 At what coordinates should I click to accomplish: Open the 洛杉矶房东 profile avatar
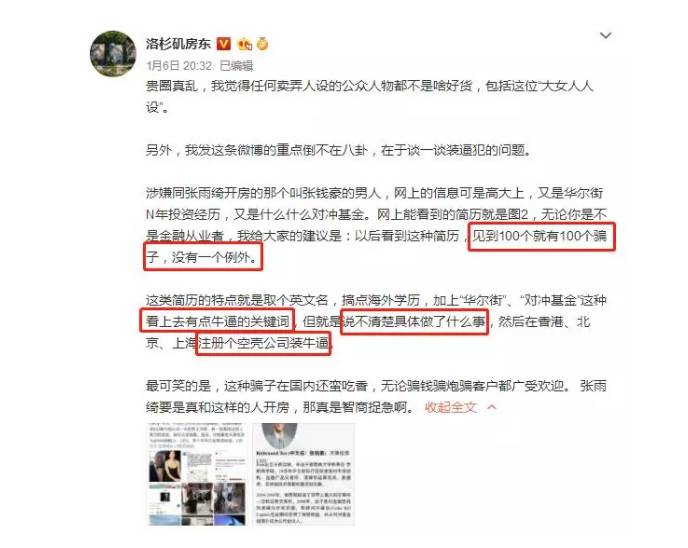click(x=113, y=54)
